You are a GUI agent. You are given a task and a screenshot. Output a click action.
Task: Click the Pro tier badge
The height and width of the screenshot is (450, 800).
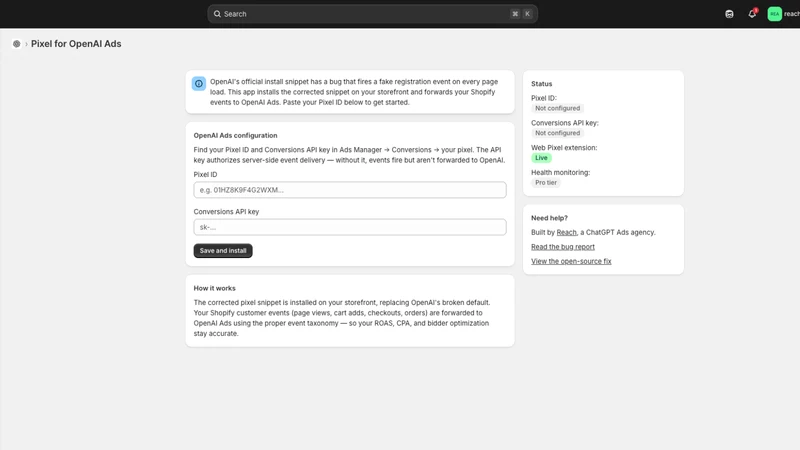coord(546,183)
